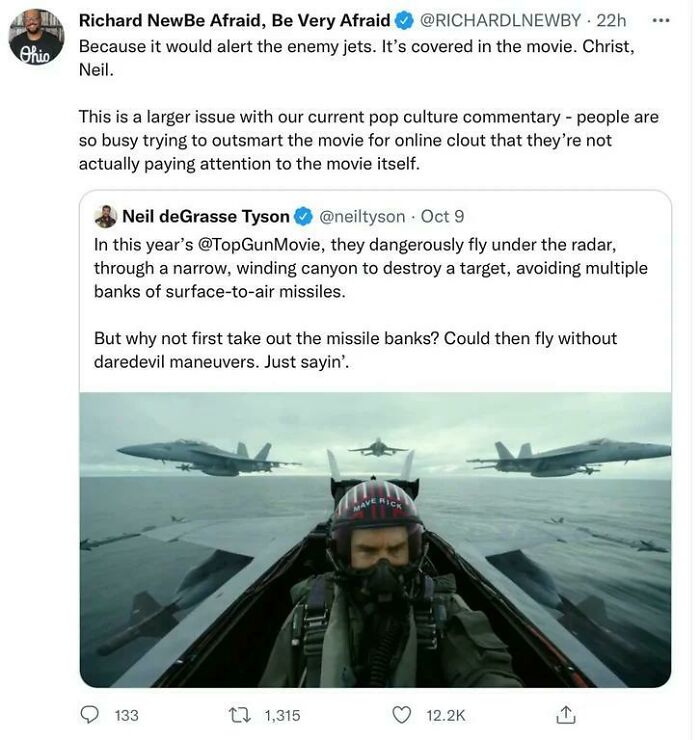Click the reply speech bubble icon

[90, 715]
